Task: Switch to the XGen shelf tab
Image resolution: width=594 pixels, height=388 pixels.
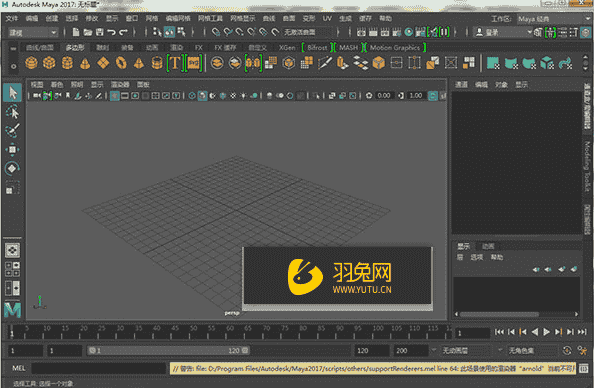Action: 287,48
